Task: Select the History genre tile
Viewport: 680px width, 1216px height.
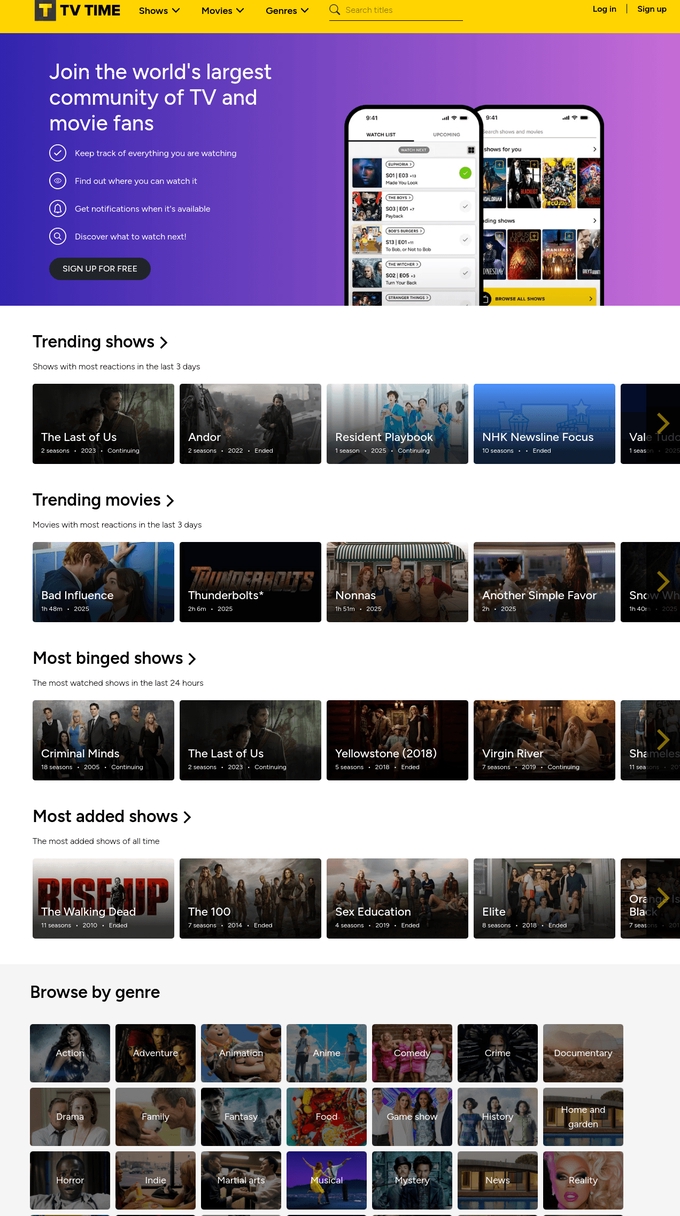Action: [x=497, y=1117]
